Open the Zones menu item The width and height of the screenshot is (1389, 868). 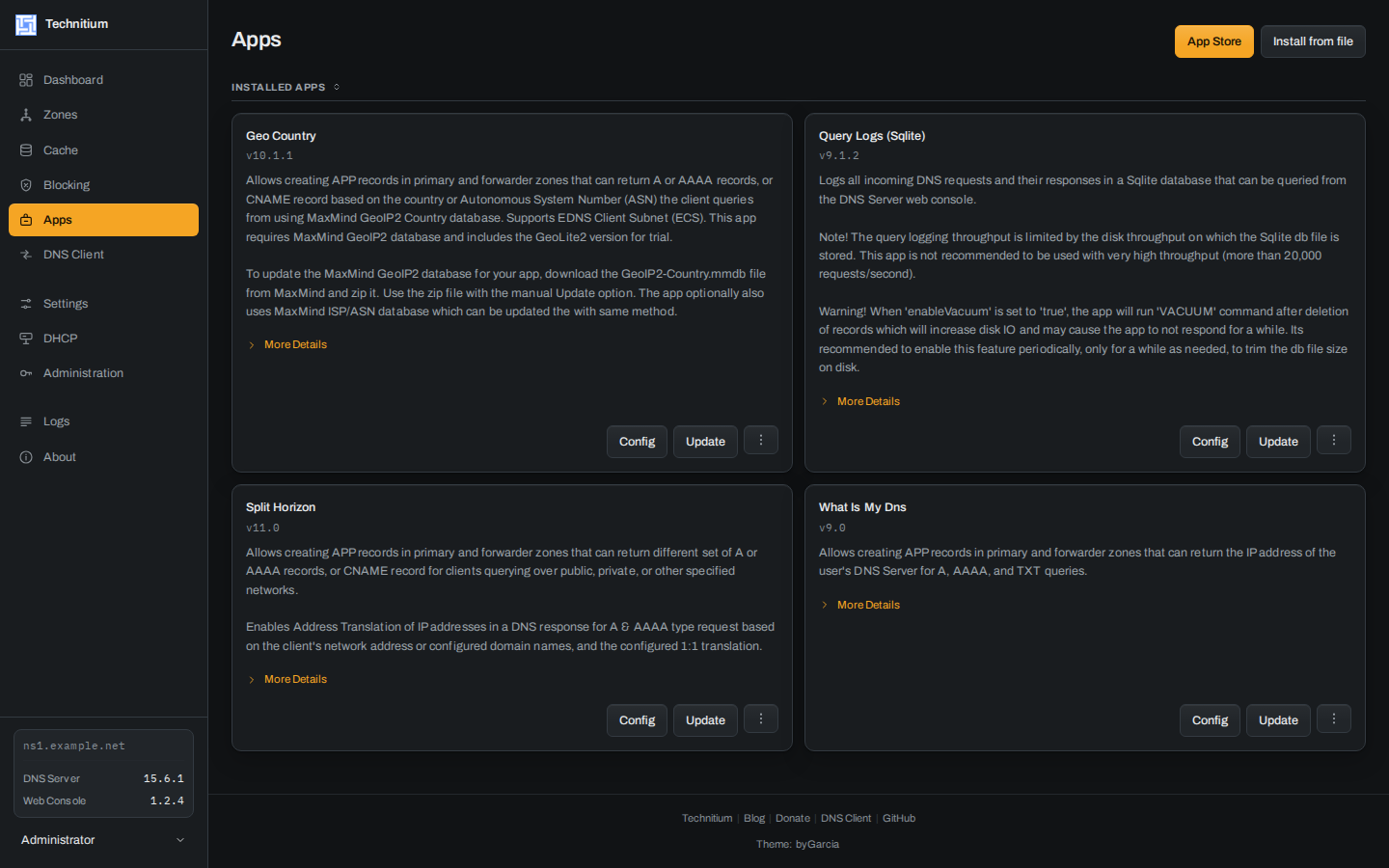coord(103,115)
